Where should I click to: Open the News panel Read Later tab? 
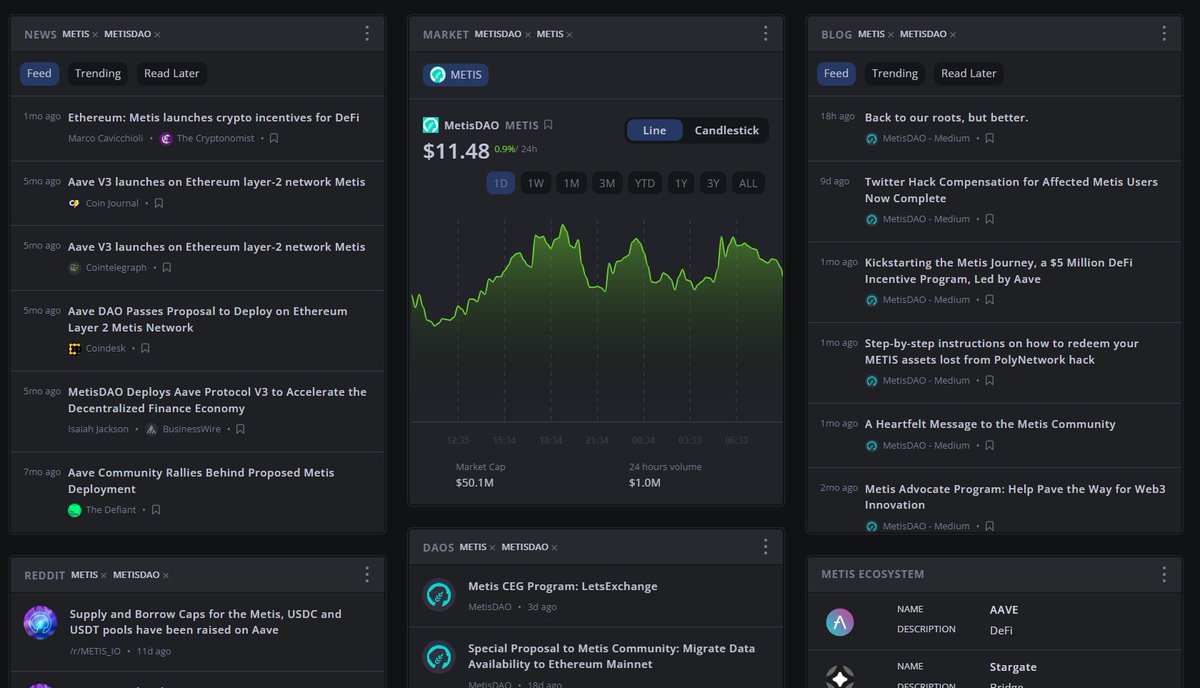172,74
